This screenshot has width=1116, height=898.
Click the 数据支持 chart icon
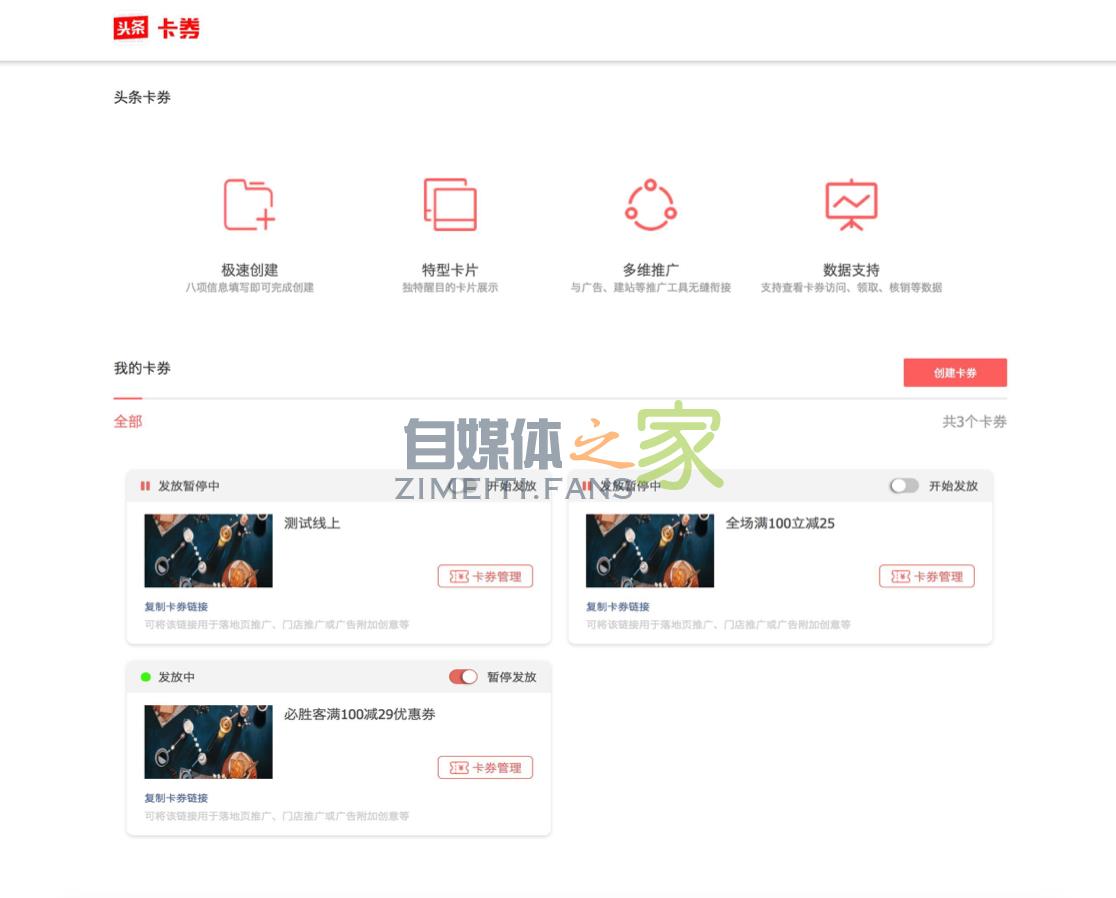(851, 204)
